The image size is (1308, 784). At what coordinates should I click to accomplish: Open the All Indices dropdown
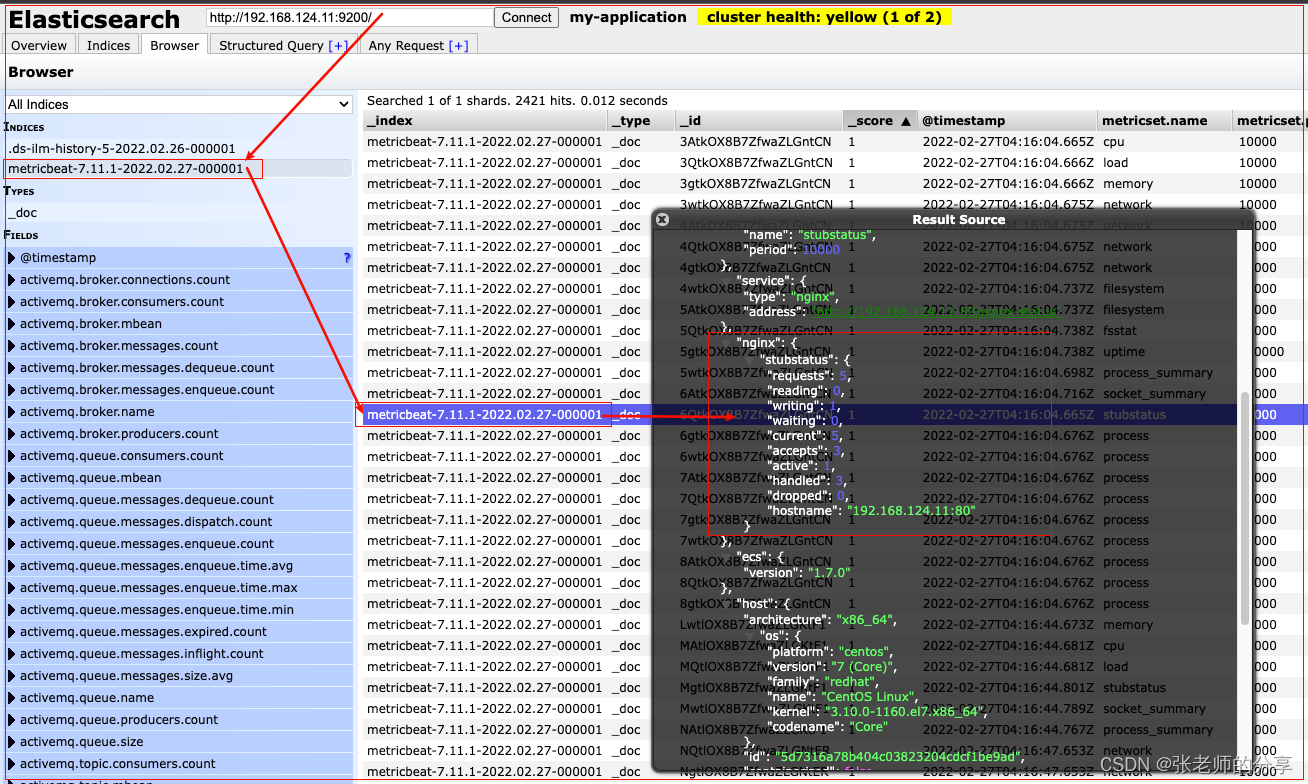pos(179,104)
